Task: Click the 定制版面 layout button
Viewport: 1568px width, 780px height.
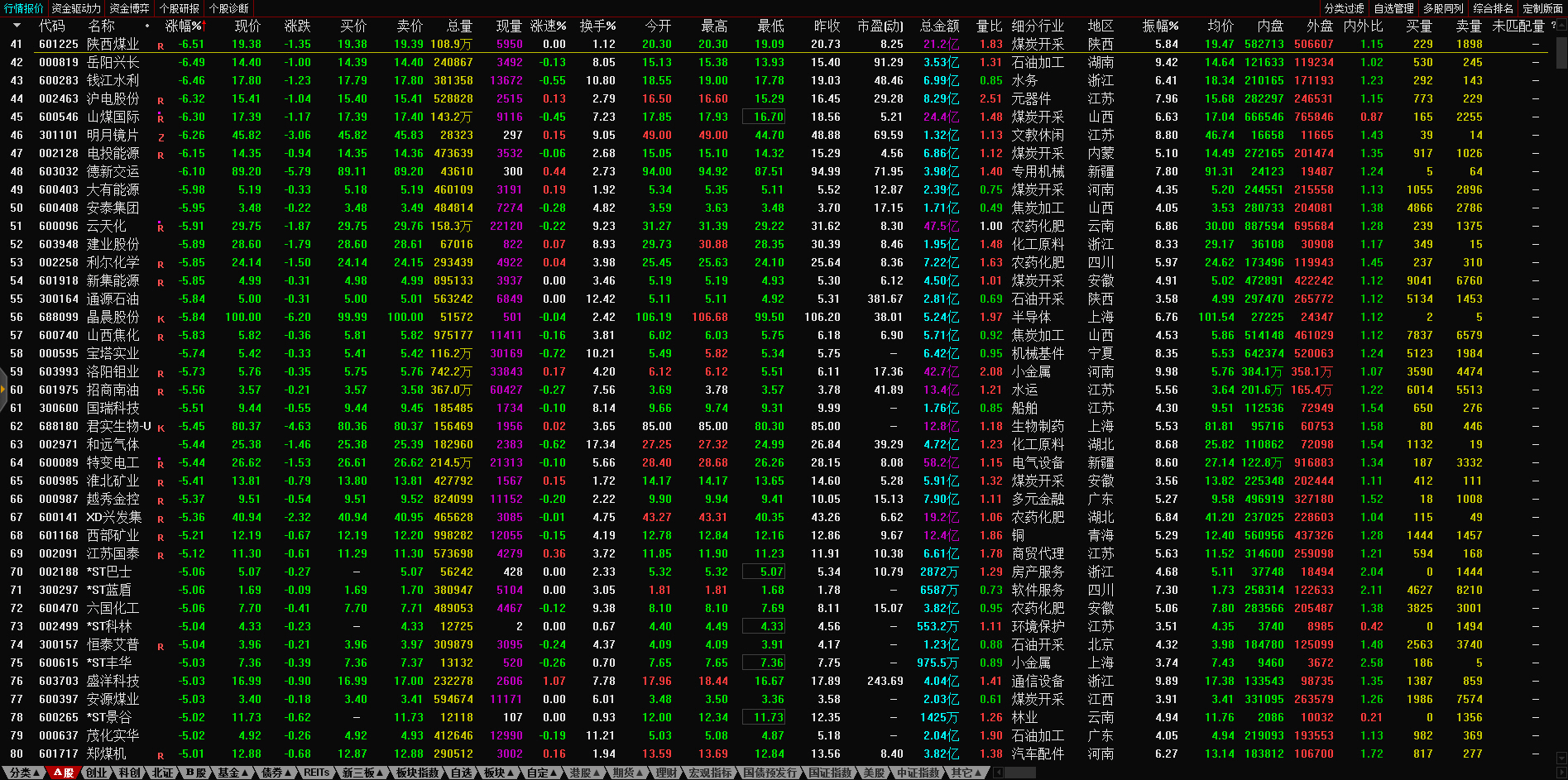Action: point(1542,8)
